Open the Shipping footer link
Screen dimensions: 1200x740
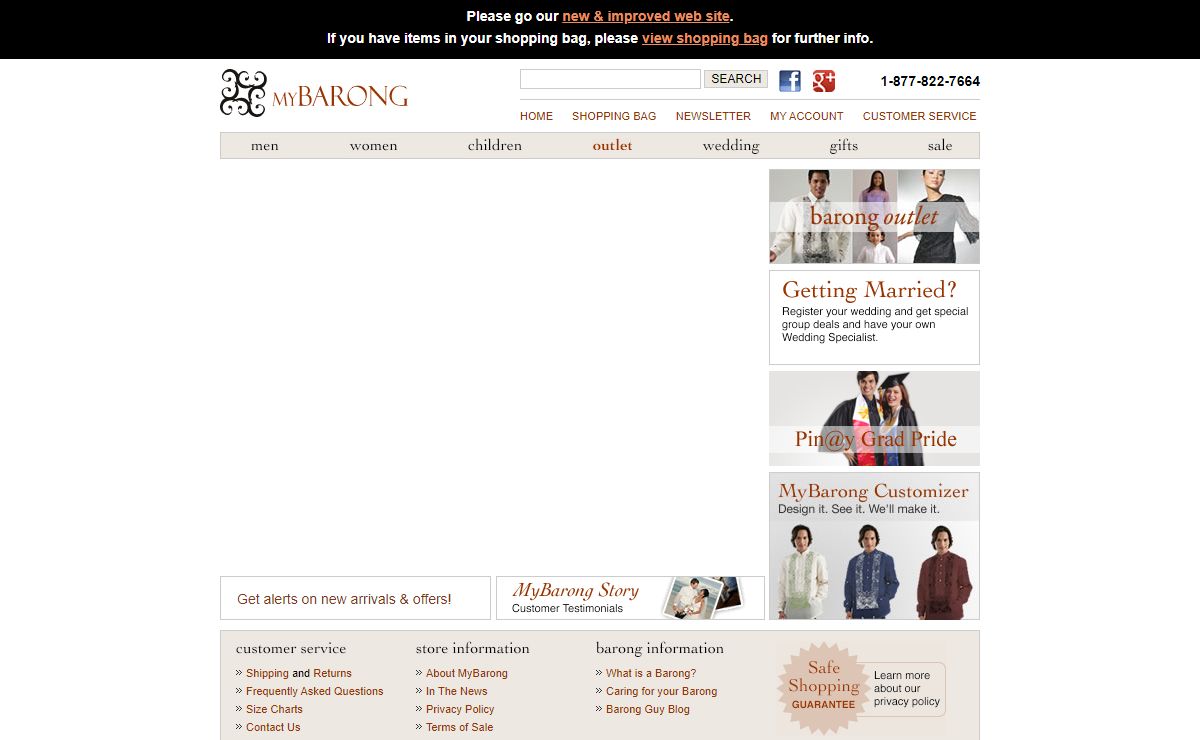pyautogui.click(x=267, y=673)
